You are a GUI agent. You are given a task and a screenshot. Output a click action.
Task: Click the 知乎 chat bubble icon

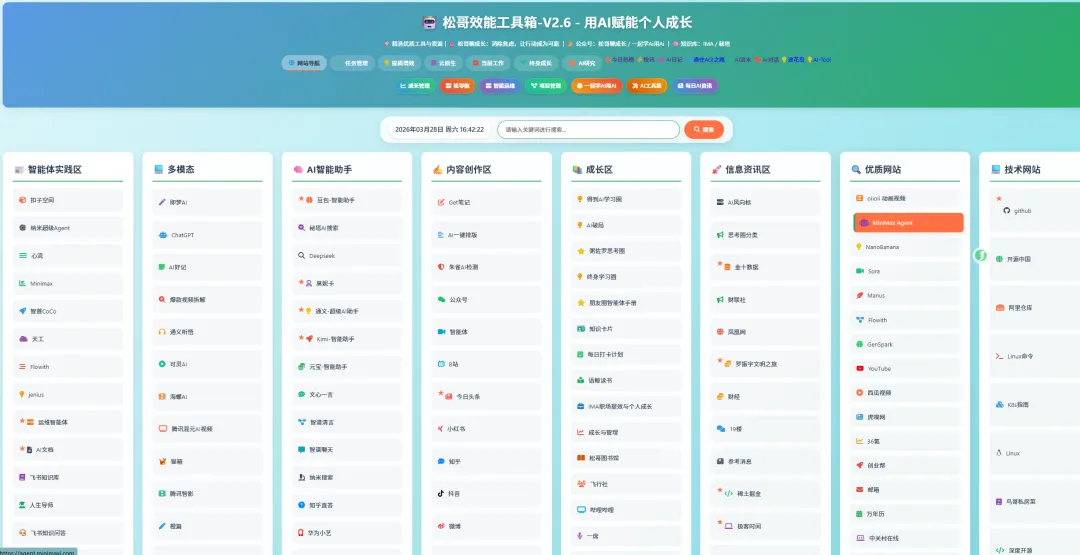[442, 461]
